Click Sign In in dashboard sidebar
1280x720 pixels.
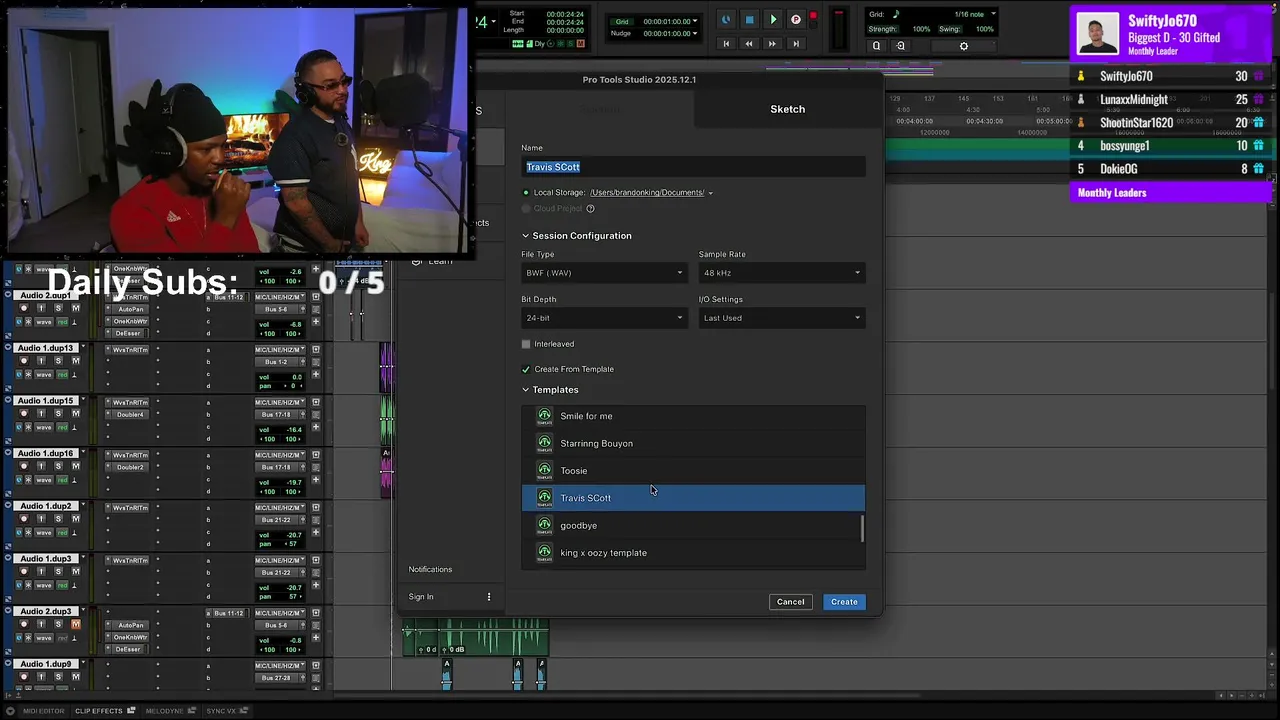click(x=421, y=597)
